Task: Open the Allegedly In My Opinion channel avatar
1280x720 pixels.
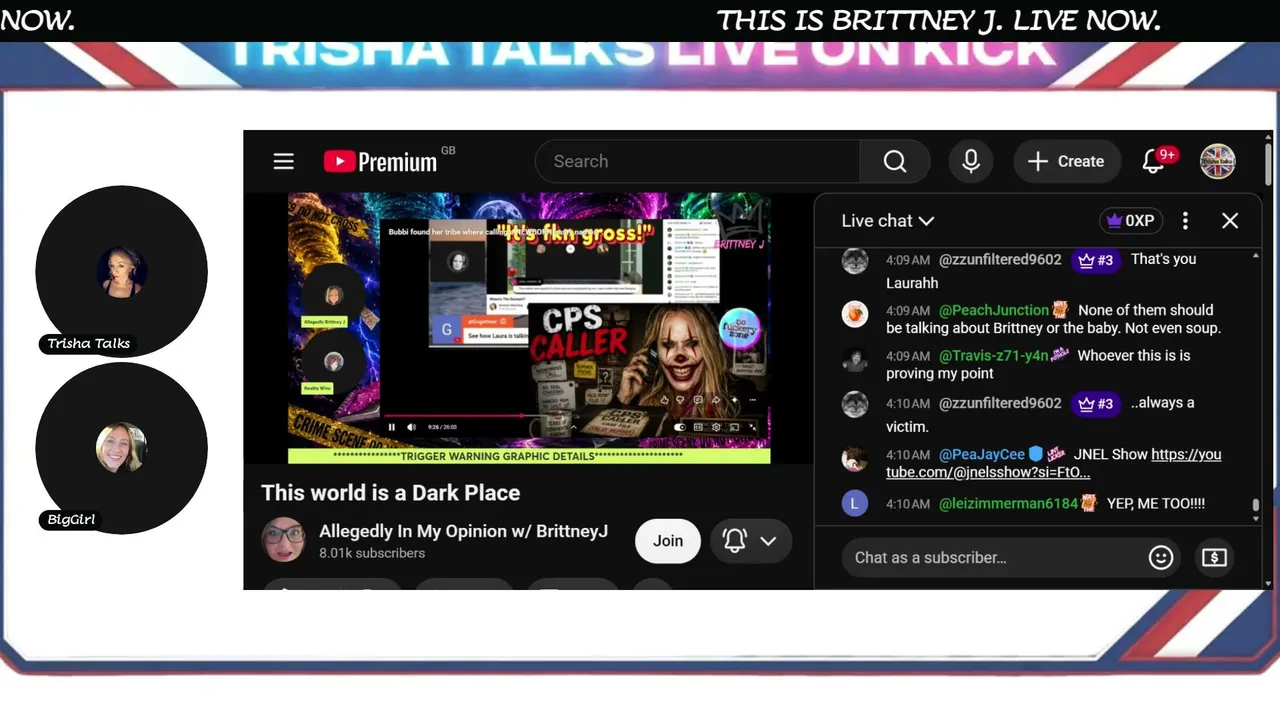Action: click(283, 540)
